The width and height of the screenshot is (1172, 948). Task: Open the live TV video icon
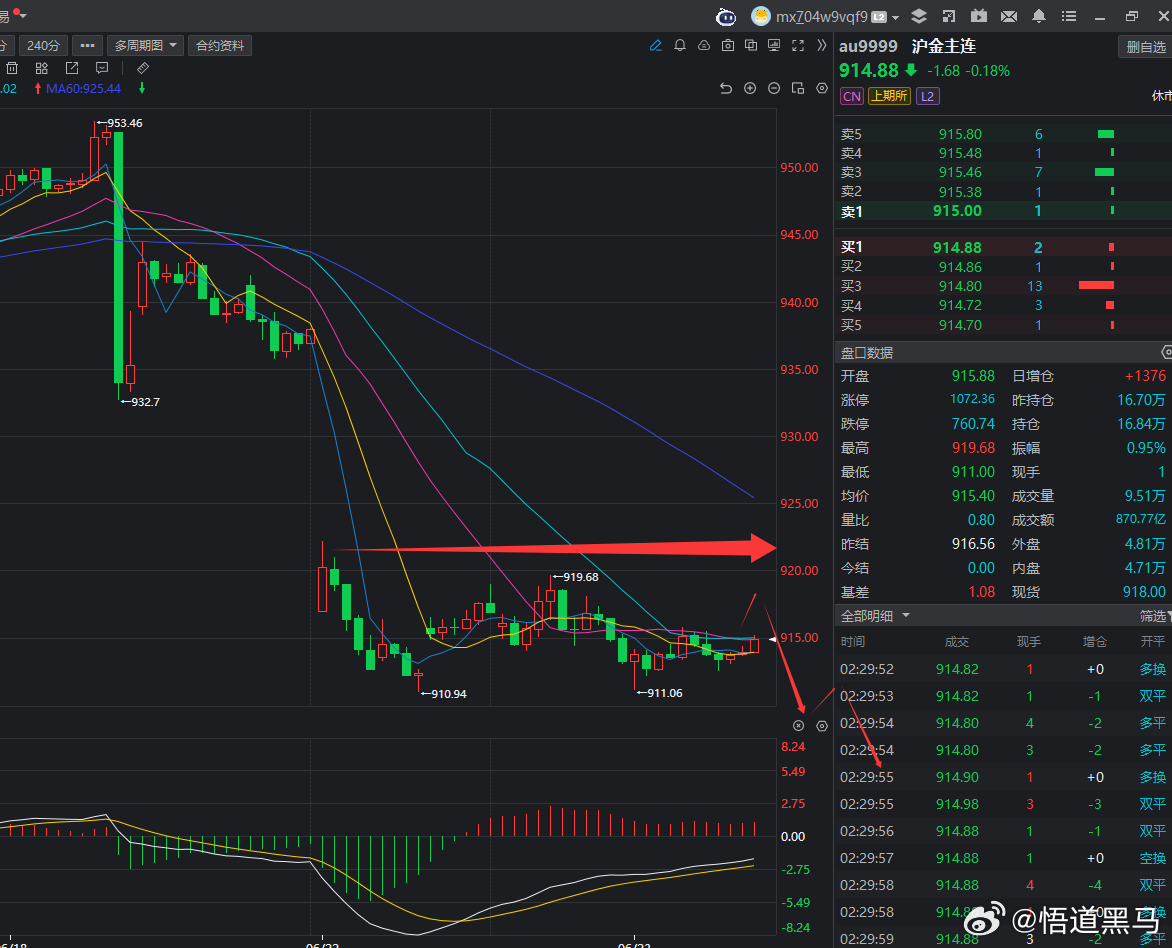pos(978,16)
